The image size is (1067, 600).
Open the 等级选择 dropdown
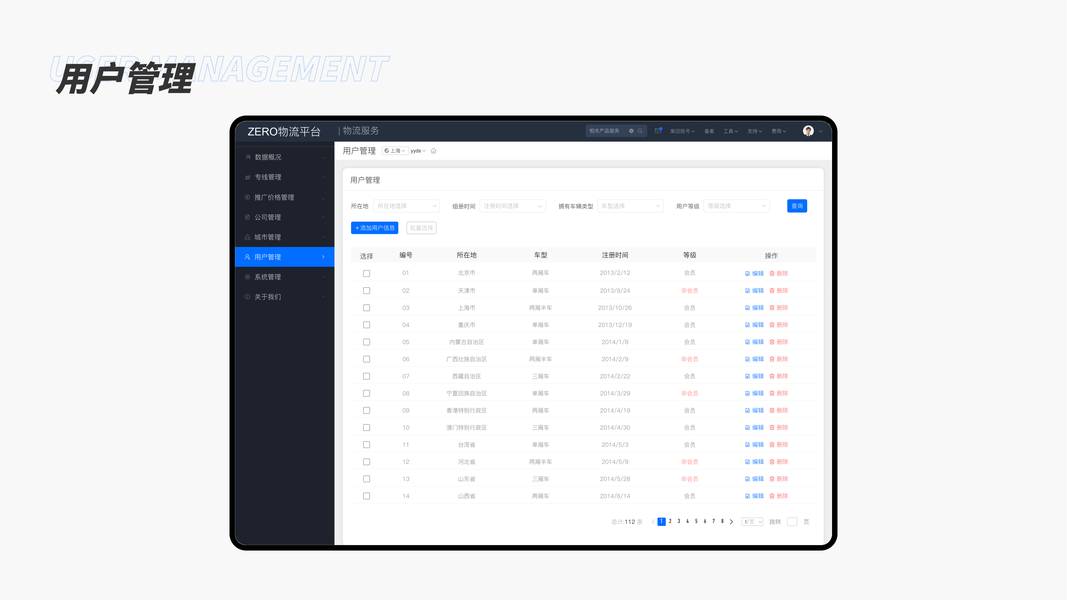click(736, 206)
